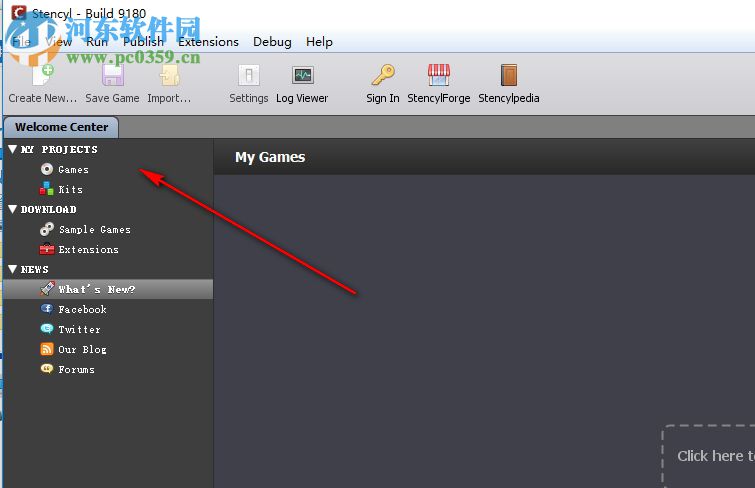This screenshot has width=755, height=488.
Task: Click the Forums speech bubble icon
Action: [x=47, y=369]
